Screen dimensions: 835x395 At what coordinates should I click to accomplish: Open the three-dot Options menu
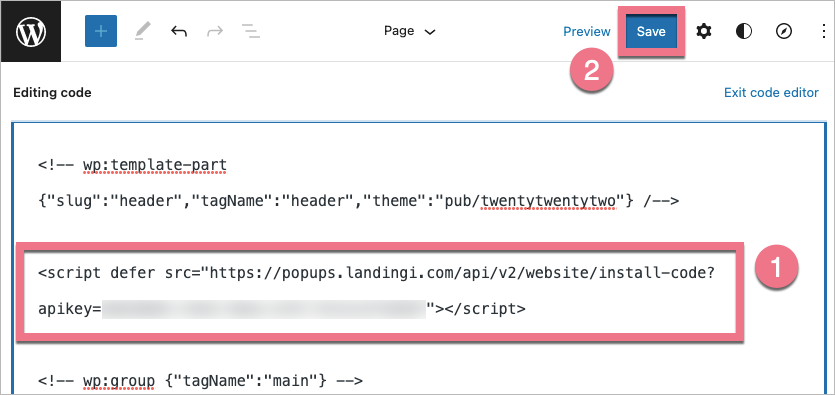[x=823, y=31]
